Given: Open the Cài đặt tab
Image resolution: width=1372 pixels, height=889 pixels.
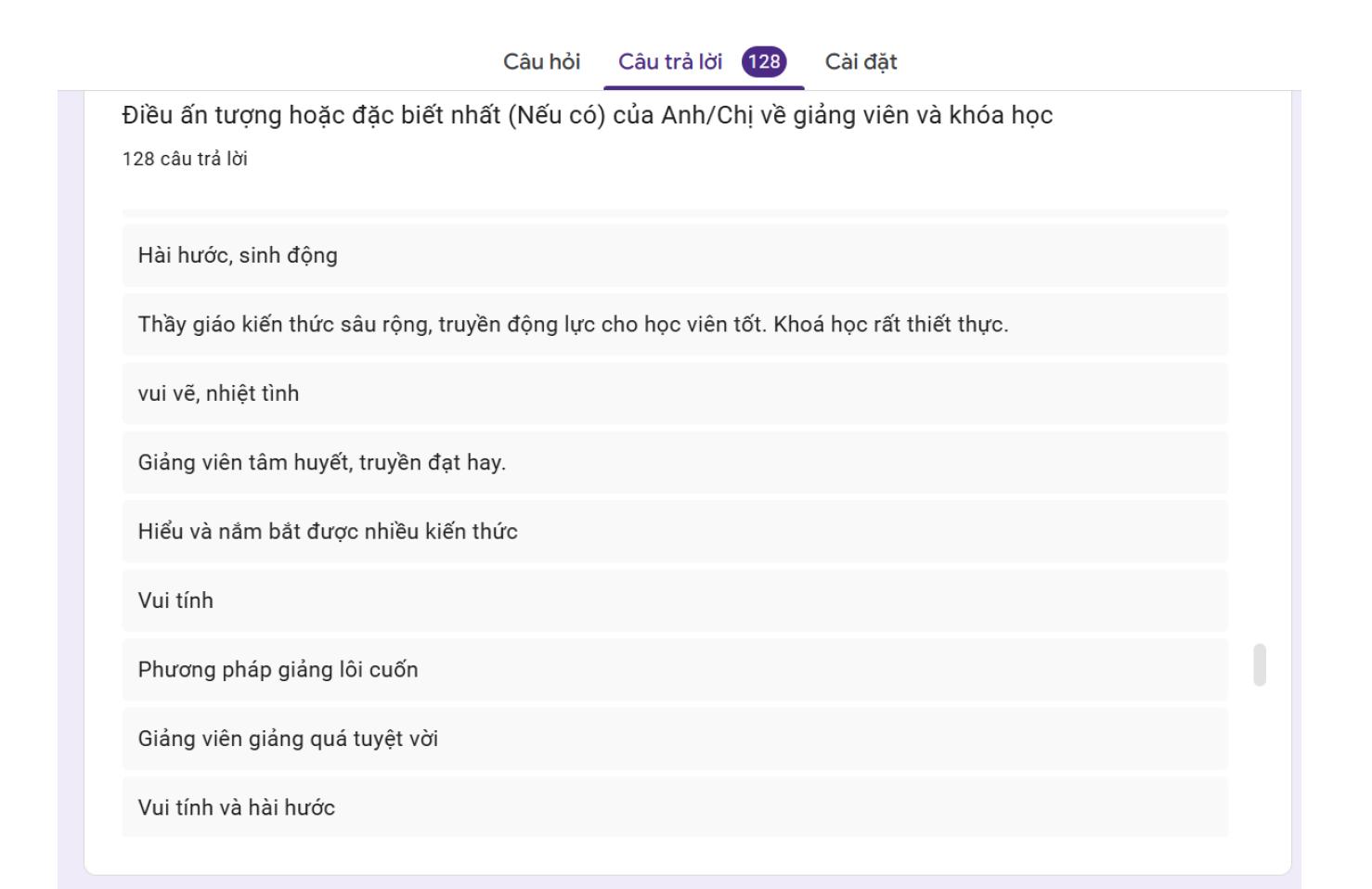Looking at the screenshot, I should [x=861, y=62].
